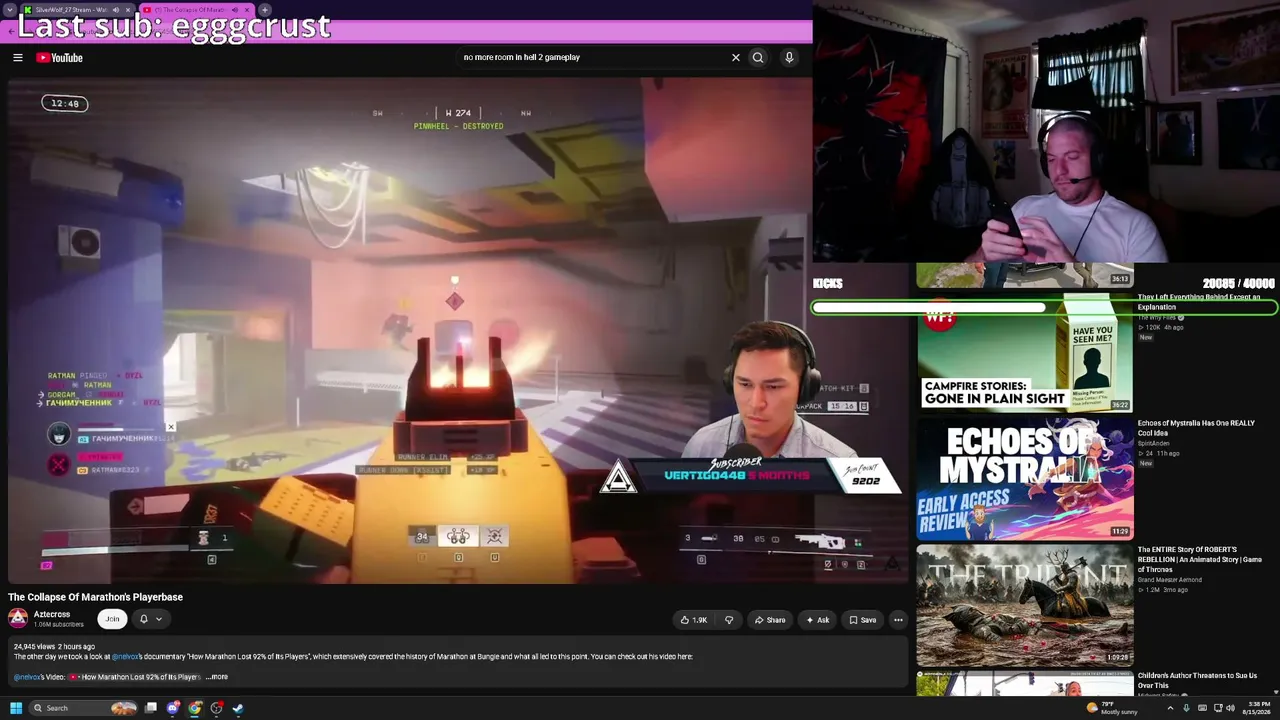Viewport: 1280px width, 720px height.
Task: Open 'They Left Everything Behind' video title
Action: (1198, 302)
